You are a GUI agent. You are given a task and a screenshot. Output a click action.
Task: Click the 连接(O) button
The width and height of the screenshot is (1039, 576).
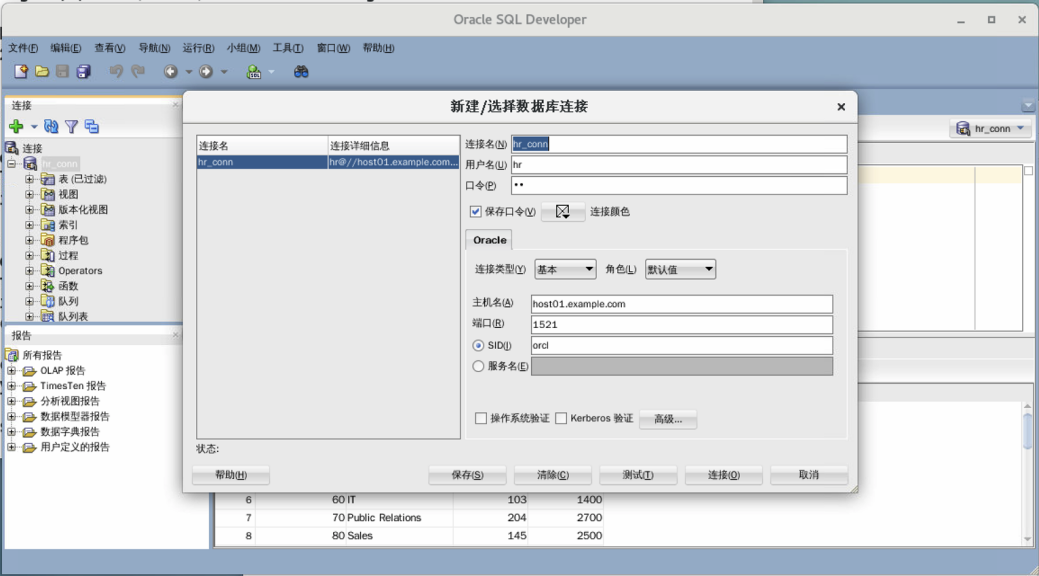coord(724,475)
